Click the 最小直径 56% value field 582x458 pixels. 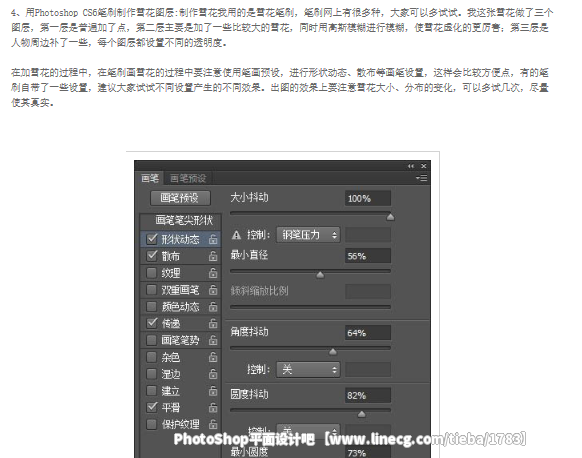coord(368,256)
